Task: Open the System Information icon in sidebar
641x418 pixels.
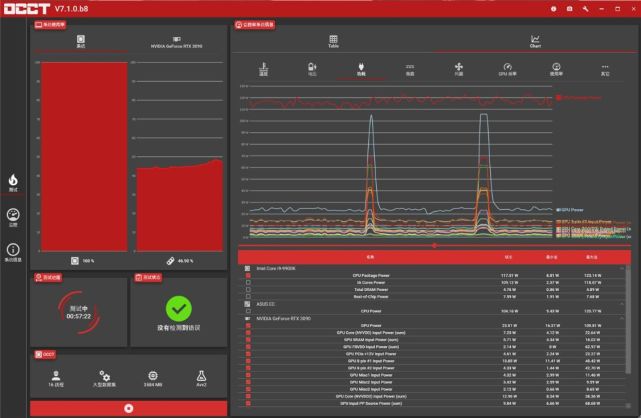Action: click(x=13, y=250)
